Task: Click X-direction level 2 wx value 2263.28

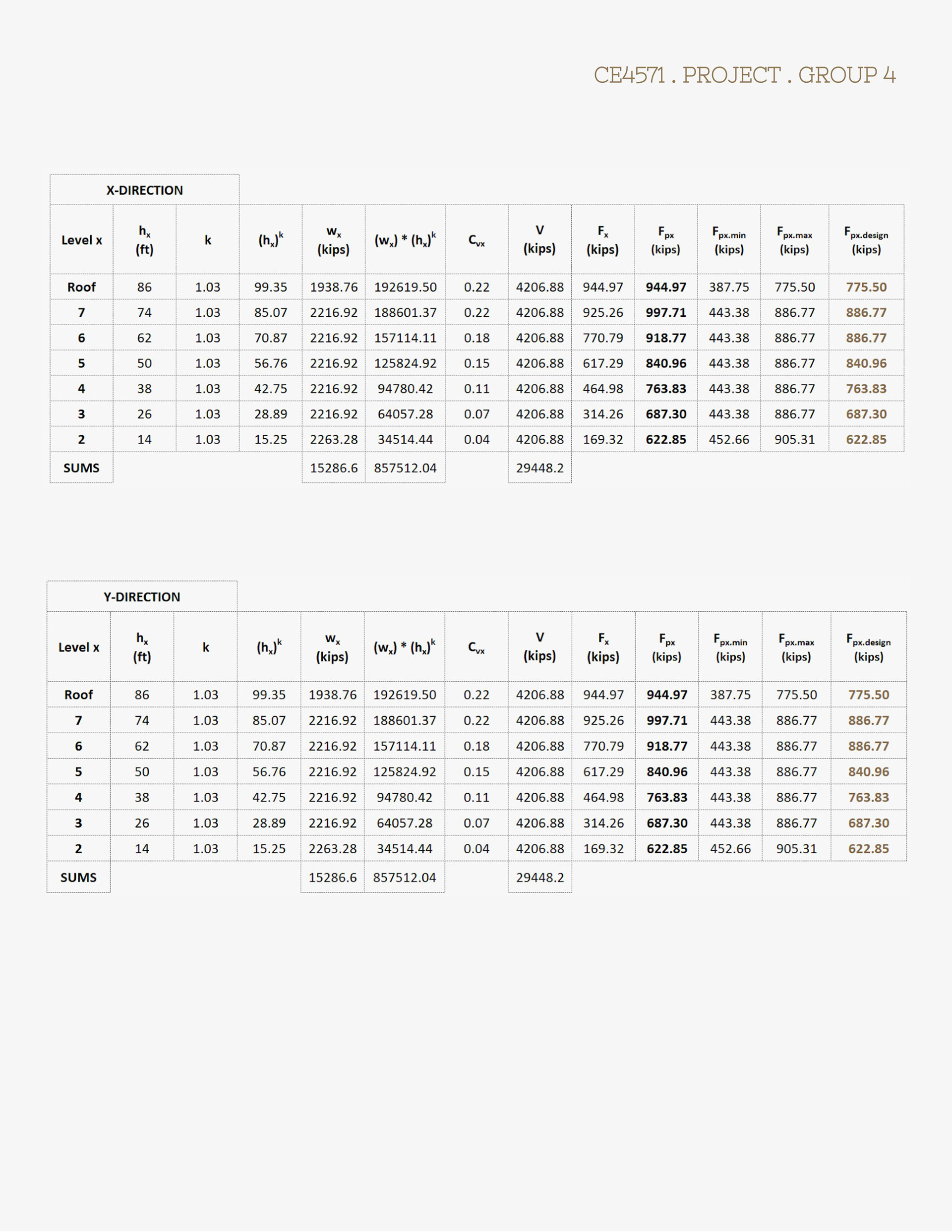Action: (x=334, y=439)
